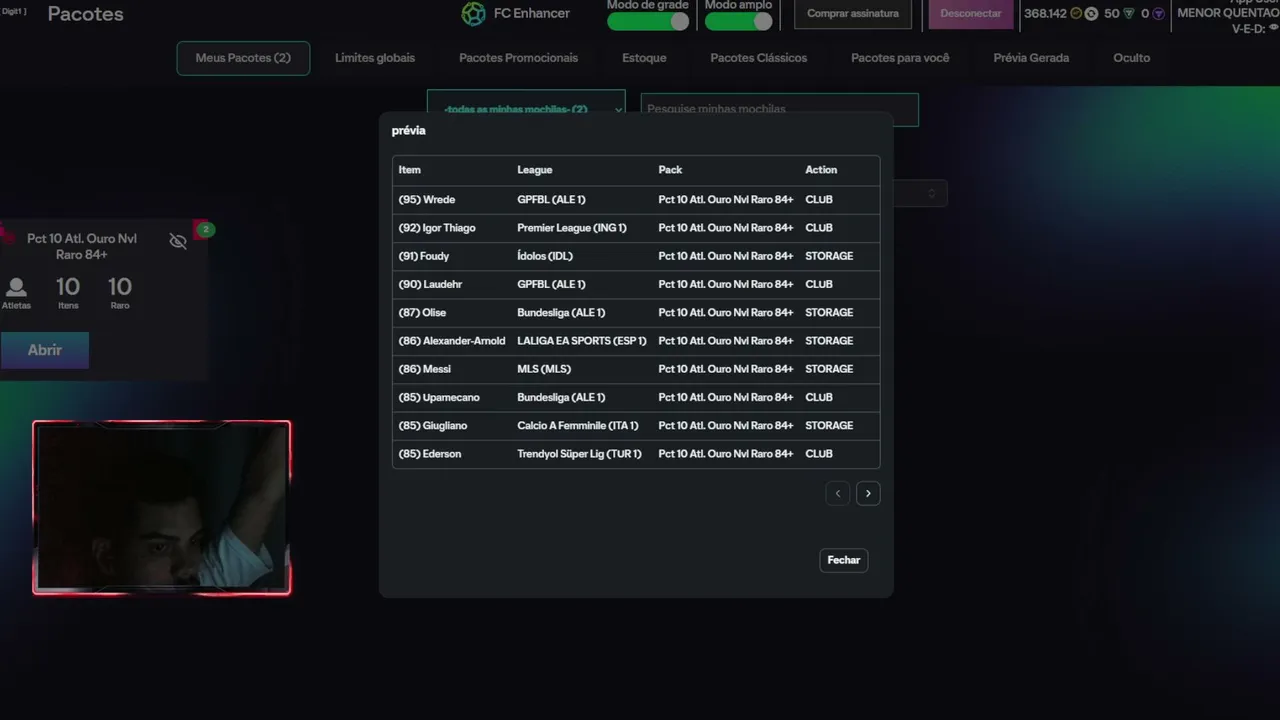
Task: Close the prévia dialog with Fechar
Action: point(843,560)
